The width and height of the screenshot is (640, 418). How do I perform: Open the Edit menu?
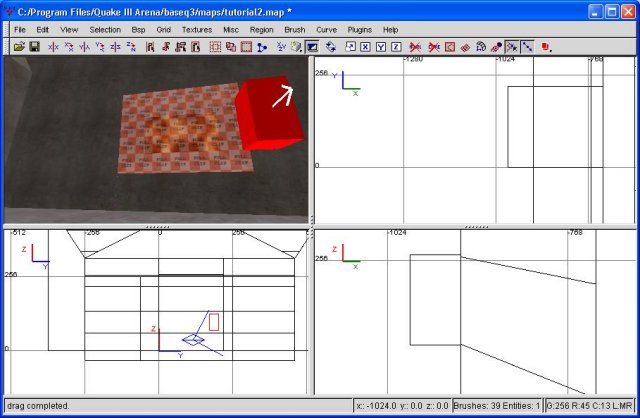[x=42, y=29]
